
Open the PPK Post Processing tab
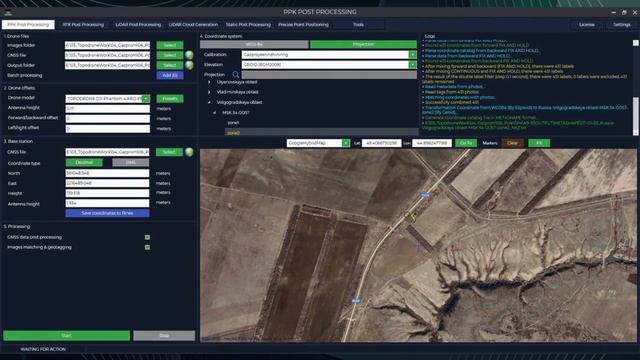pyautogui.click(x=28, y=24)
